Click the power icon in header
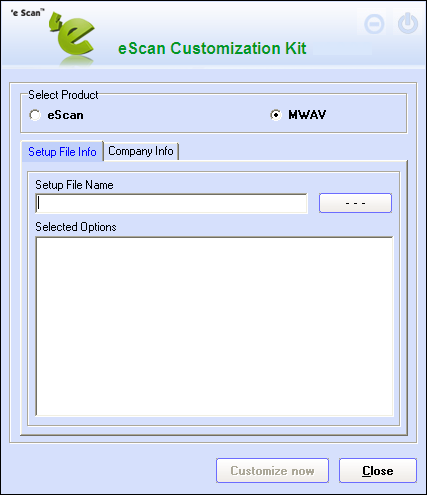This screenshot has width=427, height=495. (x=408, y=24)
